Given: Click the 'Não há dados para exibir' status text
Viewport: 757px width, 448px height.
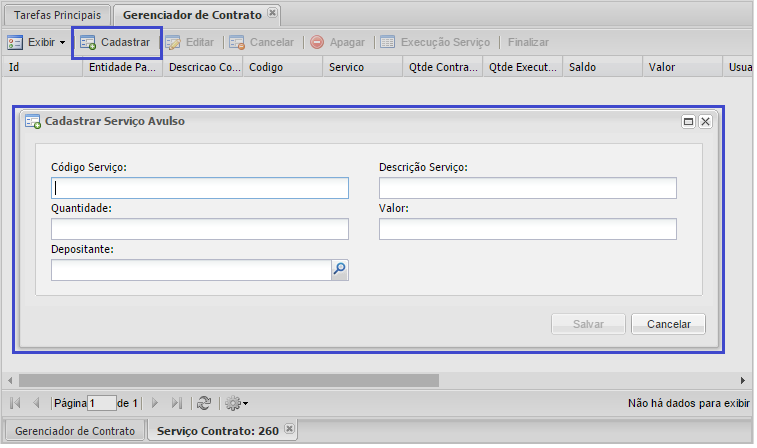Looking at the screenshot, I should click(689, 403).
